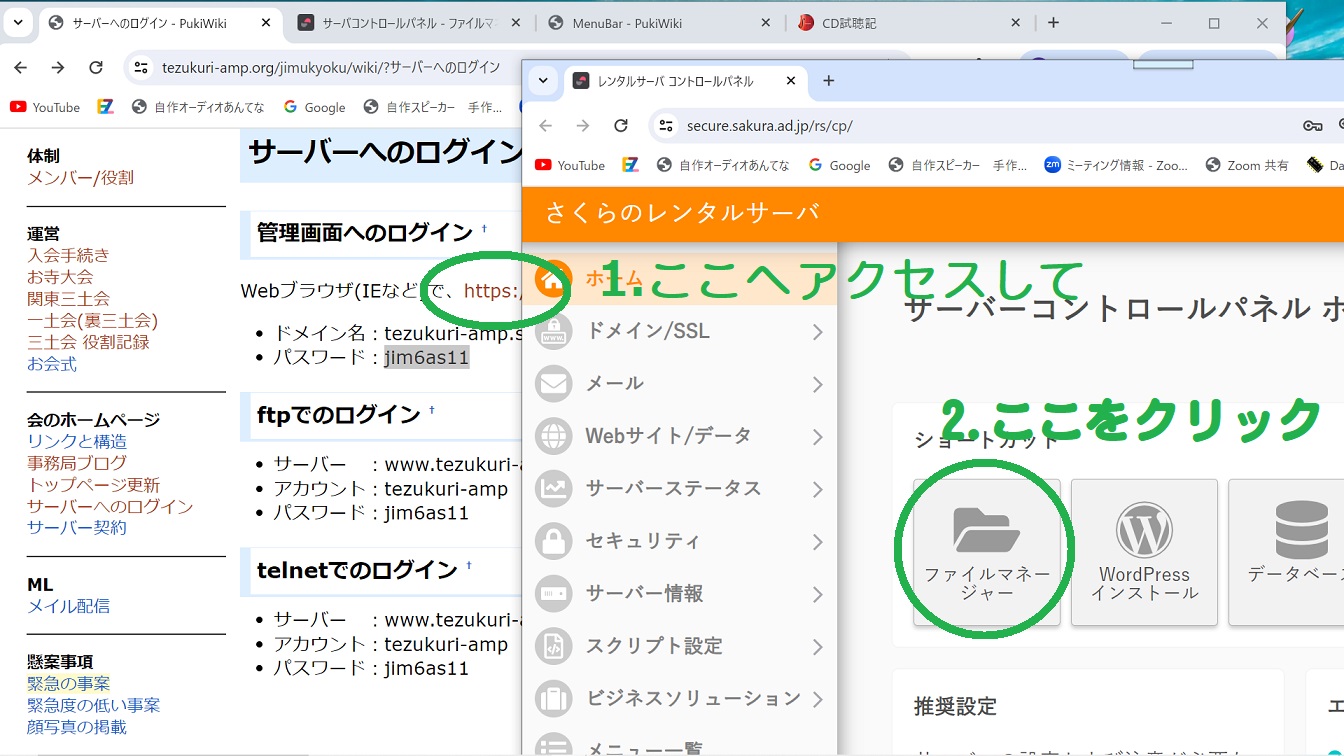Expand the ドメイン/SSL menu chevron
Image resolution: width=1344 pixels, height=756 pixels.
pos(817,332)
